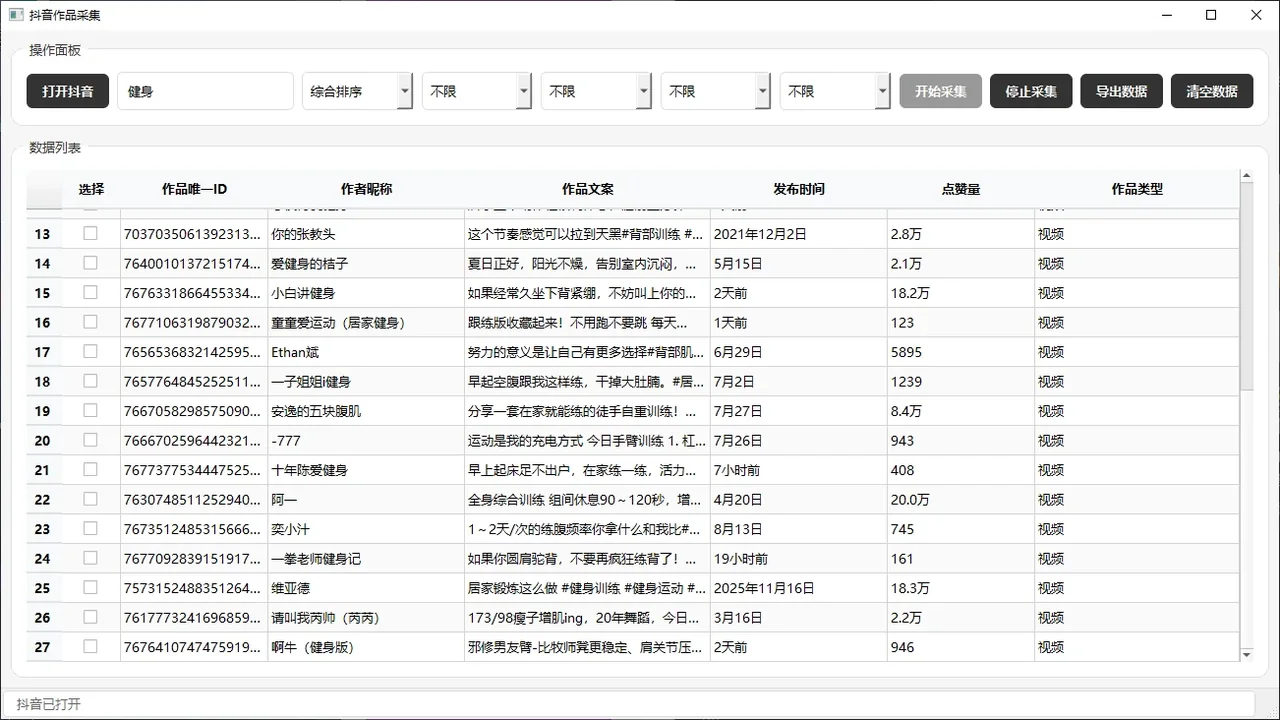Click the 作品文案 column header
This screenshot has height=720, width=1280.
587,189
